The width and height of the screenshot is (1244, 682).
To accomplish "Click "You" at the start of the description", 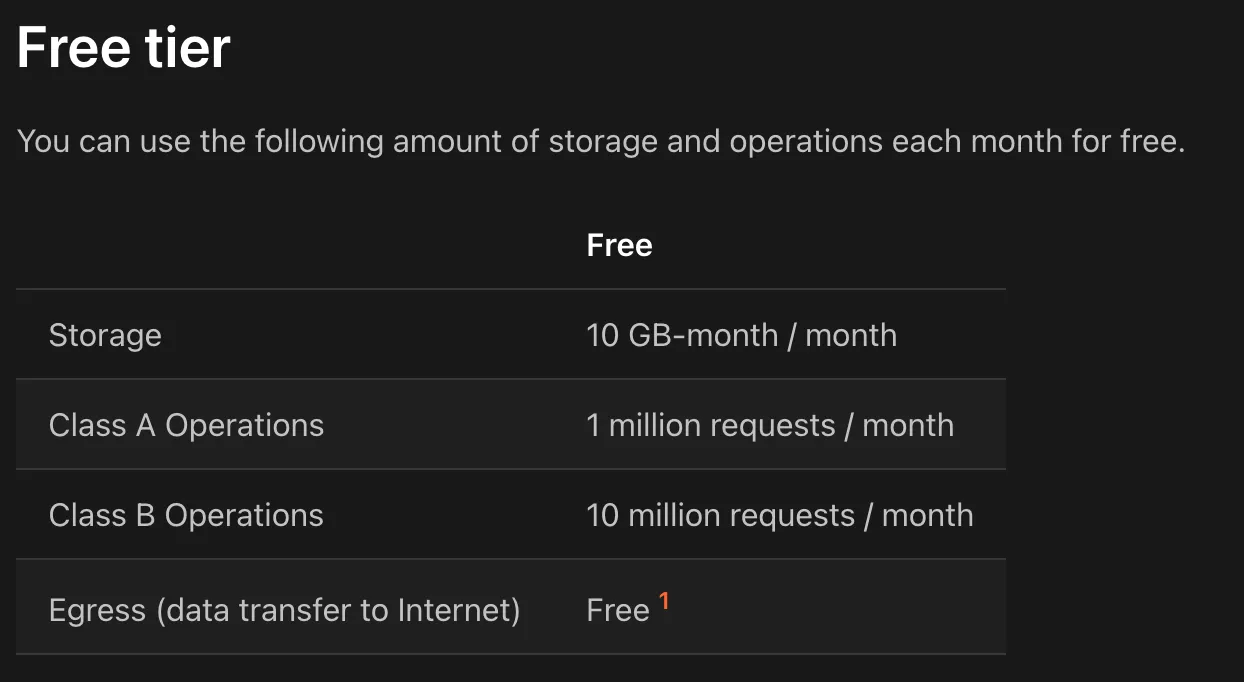I will click(x=43, y=141).
